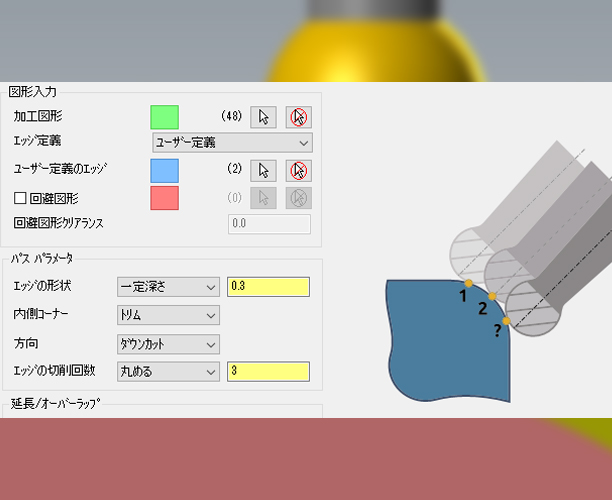This screenshot has height=500, width=612.
Task: Click the greyed select arrow for 回避図形
Action: click(263, 198)
